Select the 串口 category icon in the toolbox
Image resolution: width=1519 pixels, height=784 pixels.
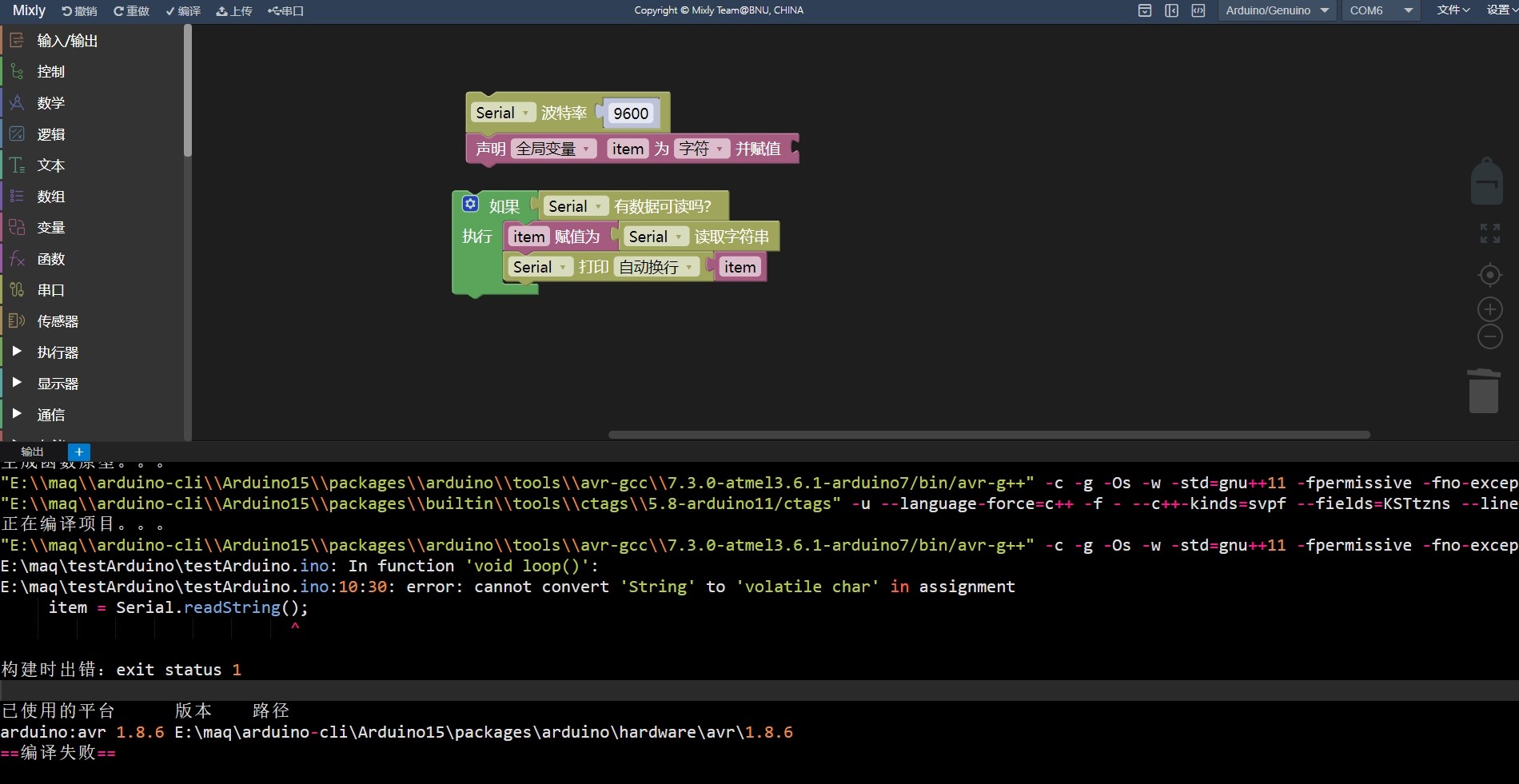17,290
